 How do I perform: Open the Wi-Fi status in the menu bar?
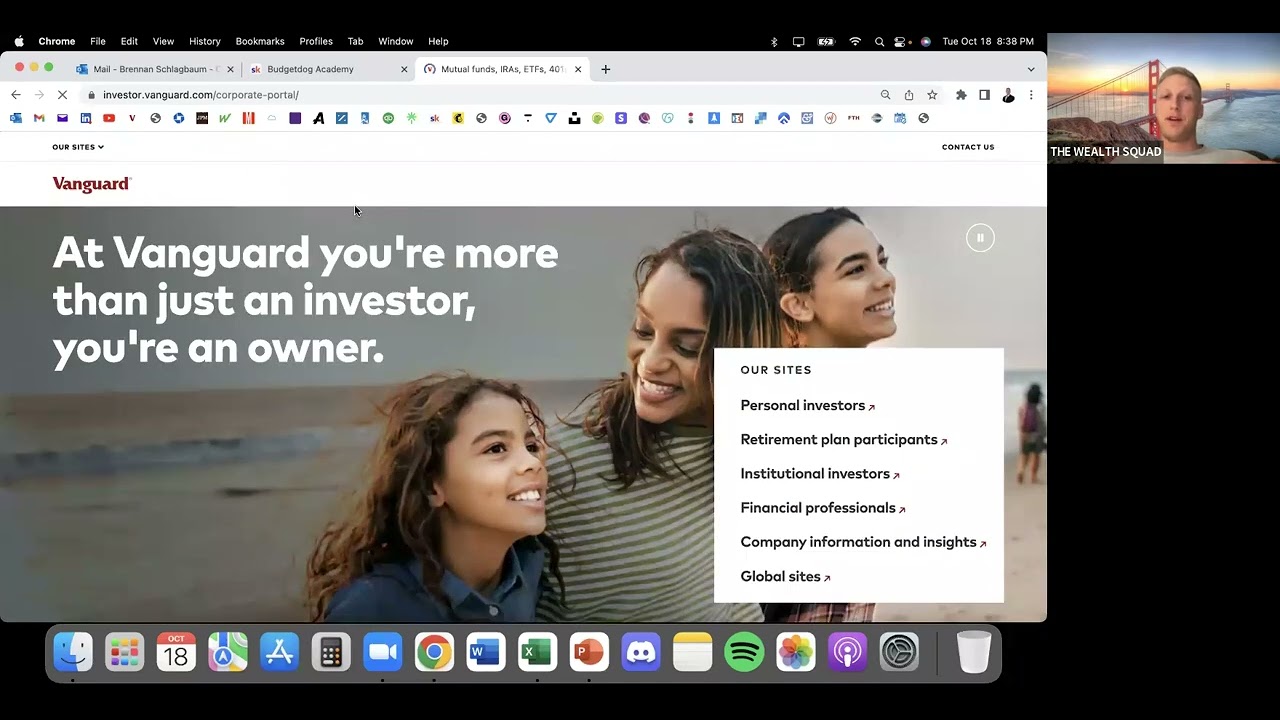tap(855, 41)
